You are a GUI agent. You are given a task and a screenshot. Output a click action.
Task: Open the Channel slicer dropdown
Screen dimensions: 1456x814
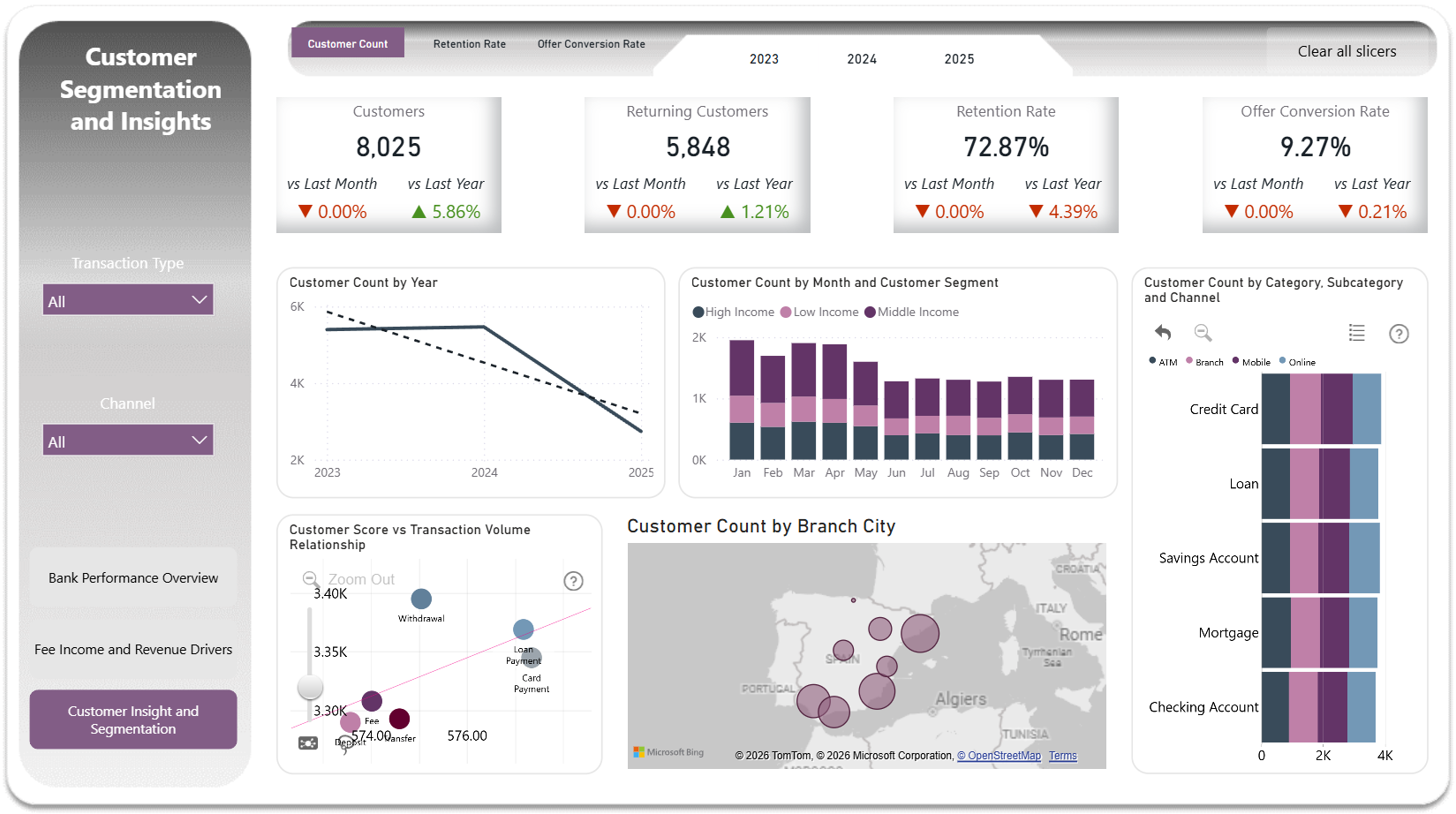click(x=128, y=441)
